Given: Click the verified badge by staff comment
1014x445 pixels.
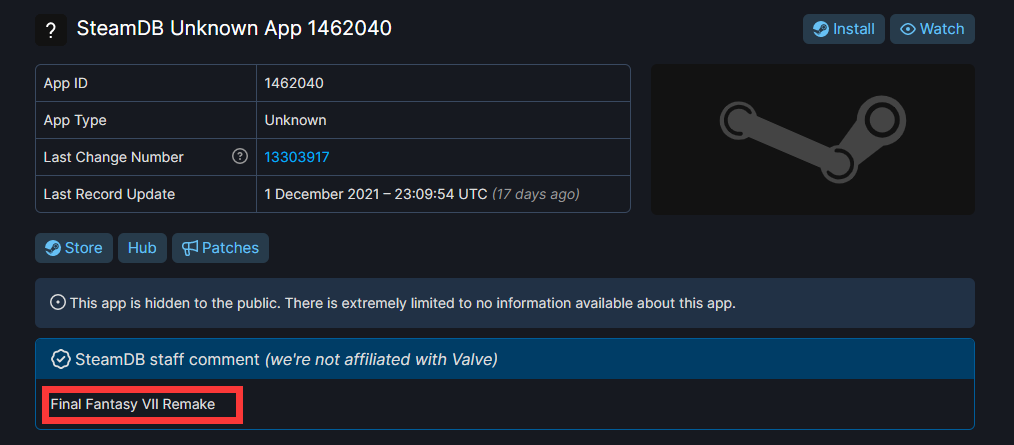Looking at the screenshot, I should (60, 359).
